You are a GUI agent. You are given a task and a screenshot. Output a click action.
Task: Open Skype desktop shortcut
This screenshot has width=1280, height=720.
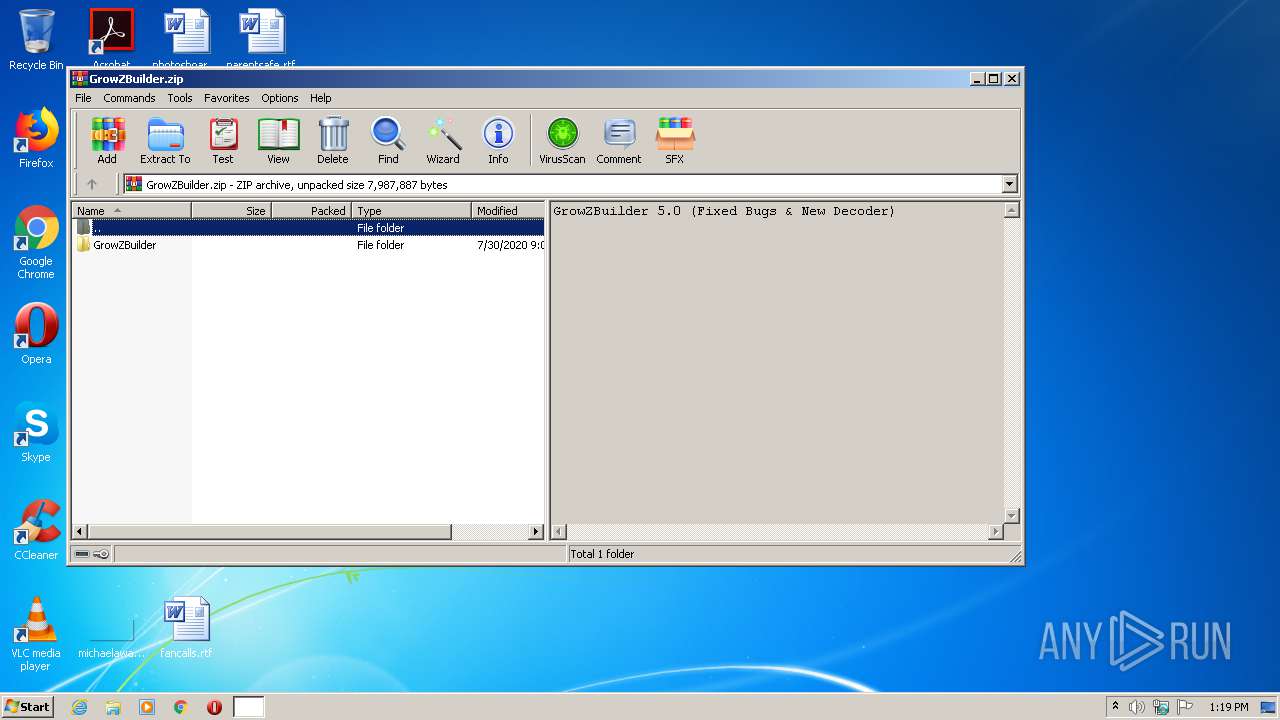36,432
